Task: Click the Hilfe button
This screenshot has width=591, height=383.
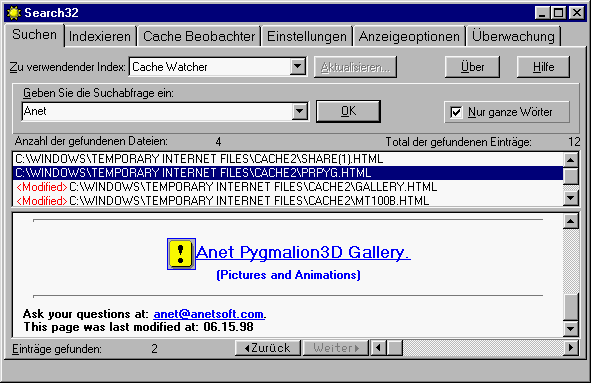Action: click(x=543, y=67)
